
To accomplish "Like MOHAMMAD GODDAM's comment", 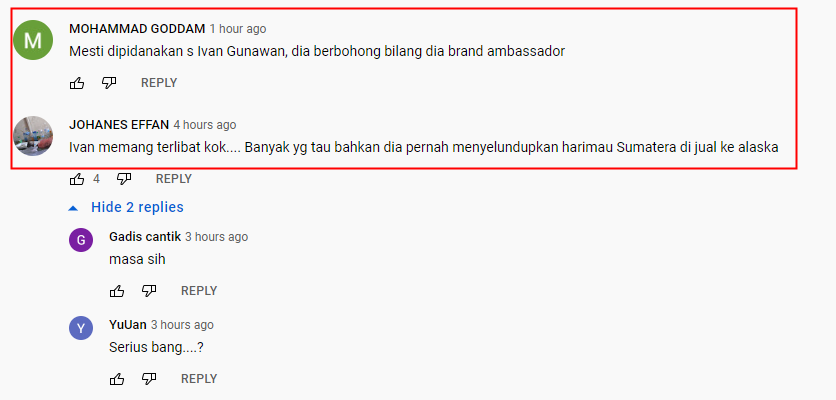I will [77, 83].
